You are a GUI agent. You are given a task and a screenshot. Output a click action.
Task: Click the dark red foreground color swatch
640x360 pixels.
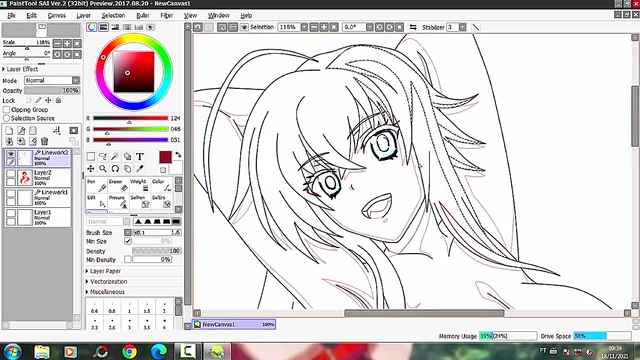click(x=165, y=157)
